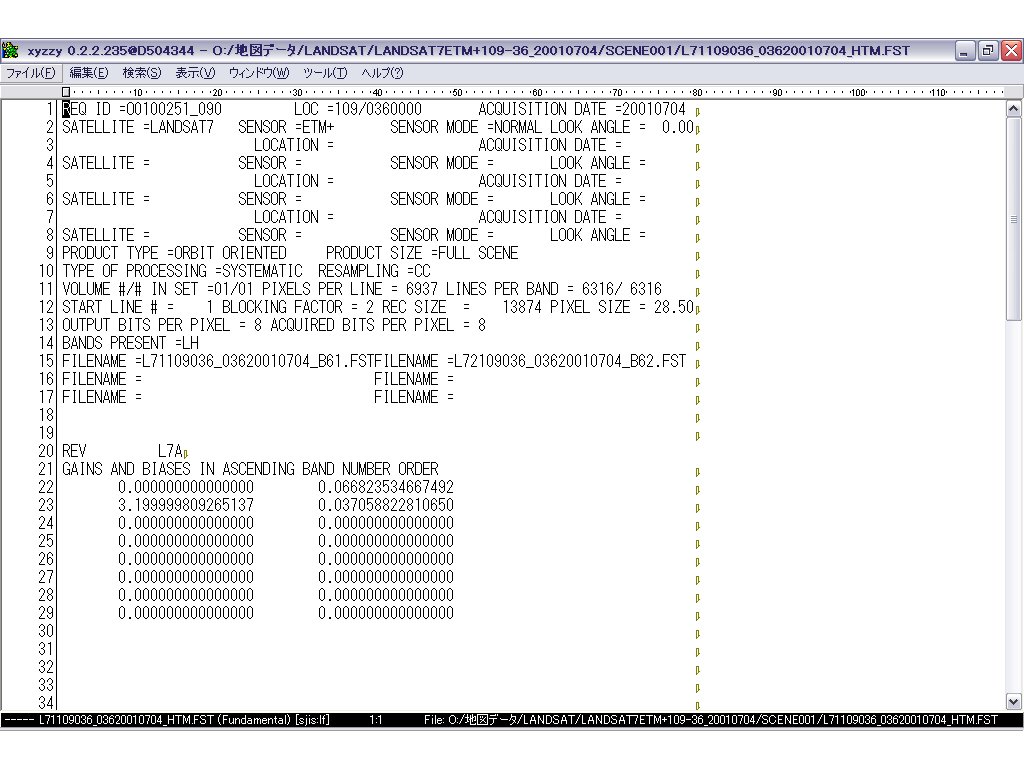The image size is (1024, 768).
Task: Restore down the xyzzy window
Action: coord(987,50)
